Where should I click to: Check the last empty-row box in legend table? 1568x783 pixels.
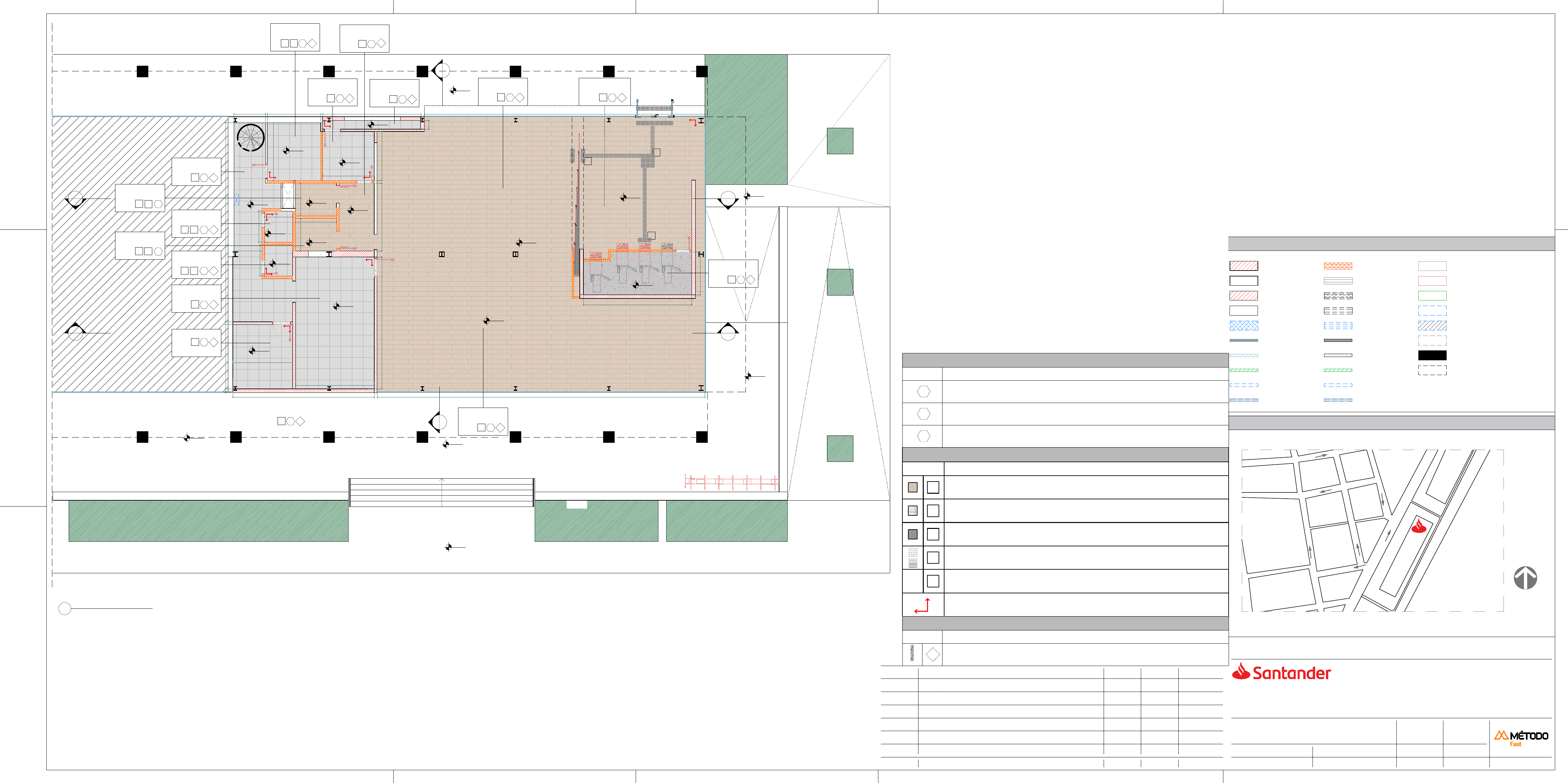tap(933, 581)
